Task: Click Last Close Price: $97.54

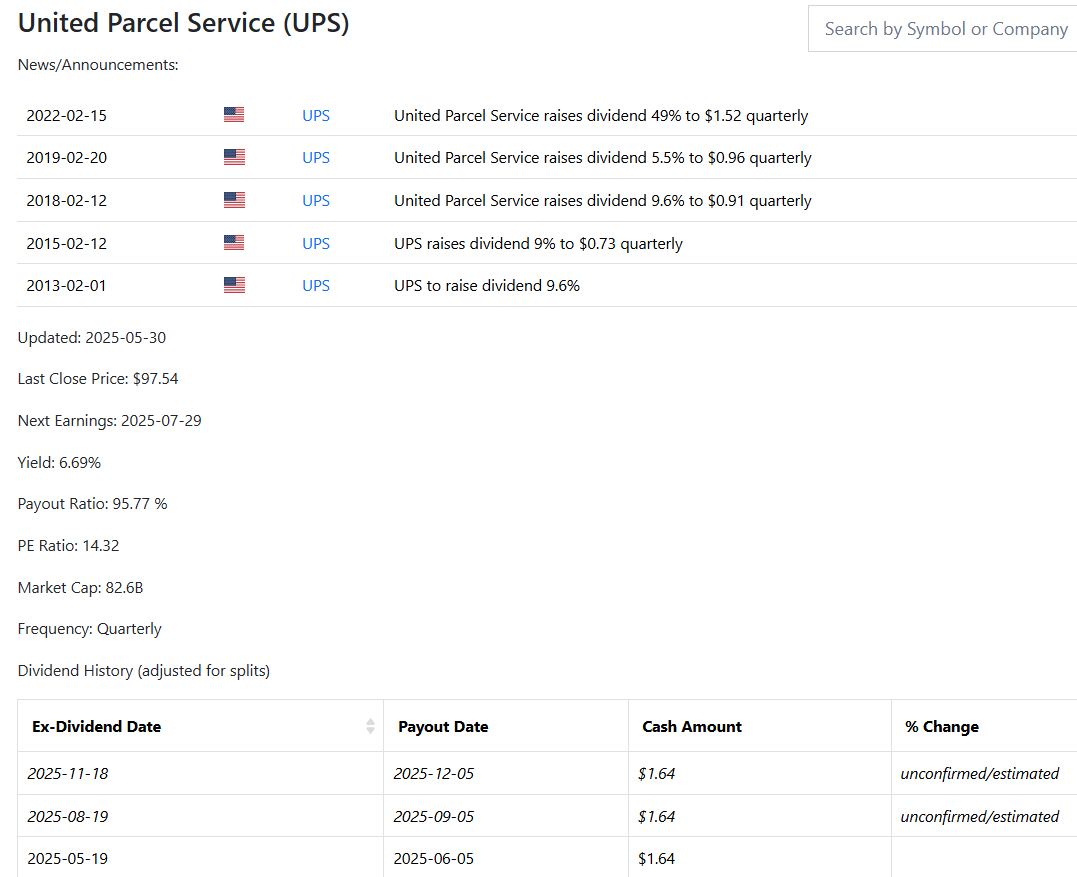Action: [98, 378]
